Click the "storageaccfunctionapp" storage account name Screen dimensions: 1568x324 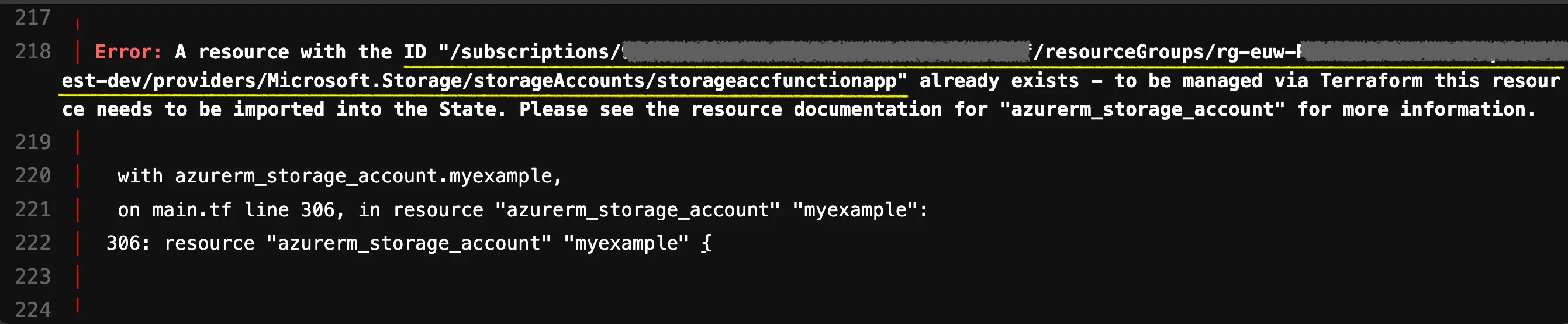tap(777, 81)
